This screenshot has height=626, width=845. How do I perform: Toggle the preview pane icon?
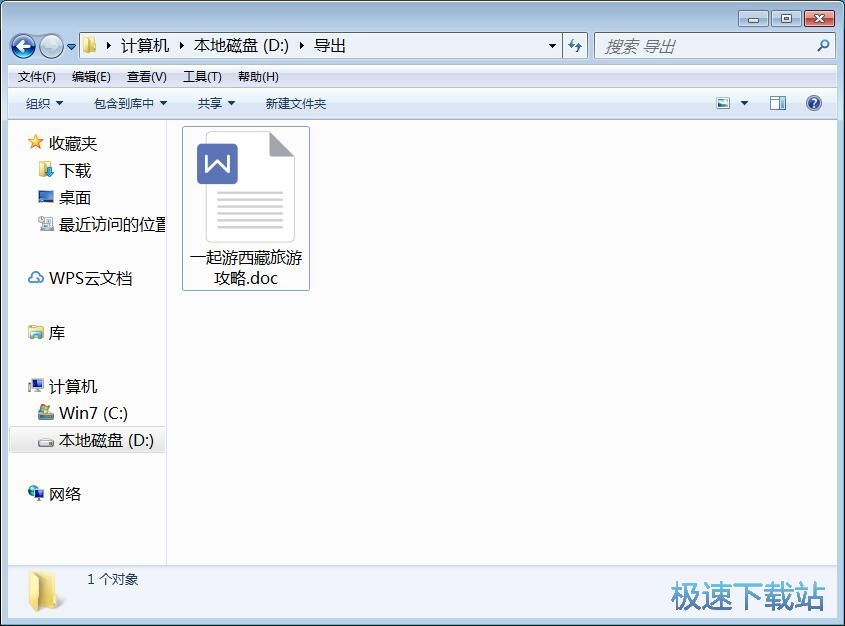(778, 103)
